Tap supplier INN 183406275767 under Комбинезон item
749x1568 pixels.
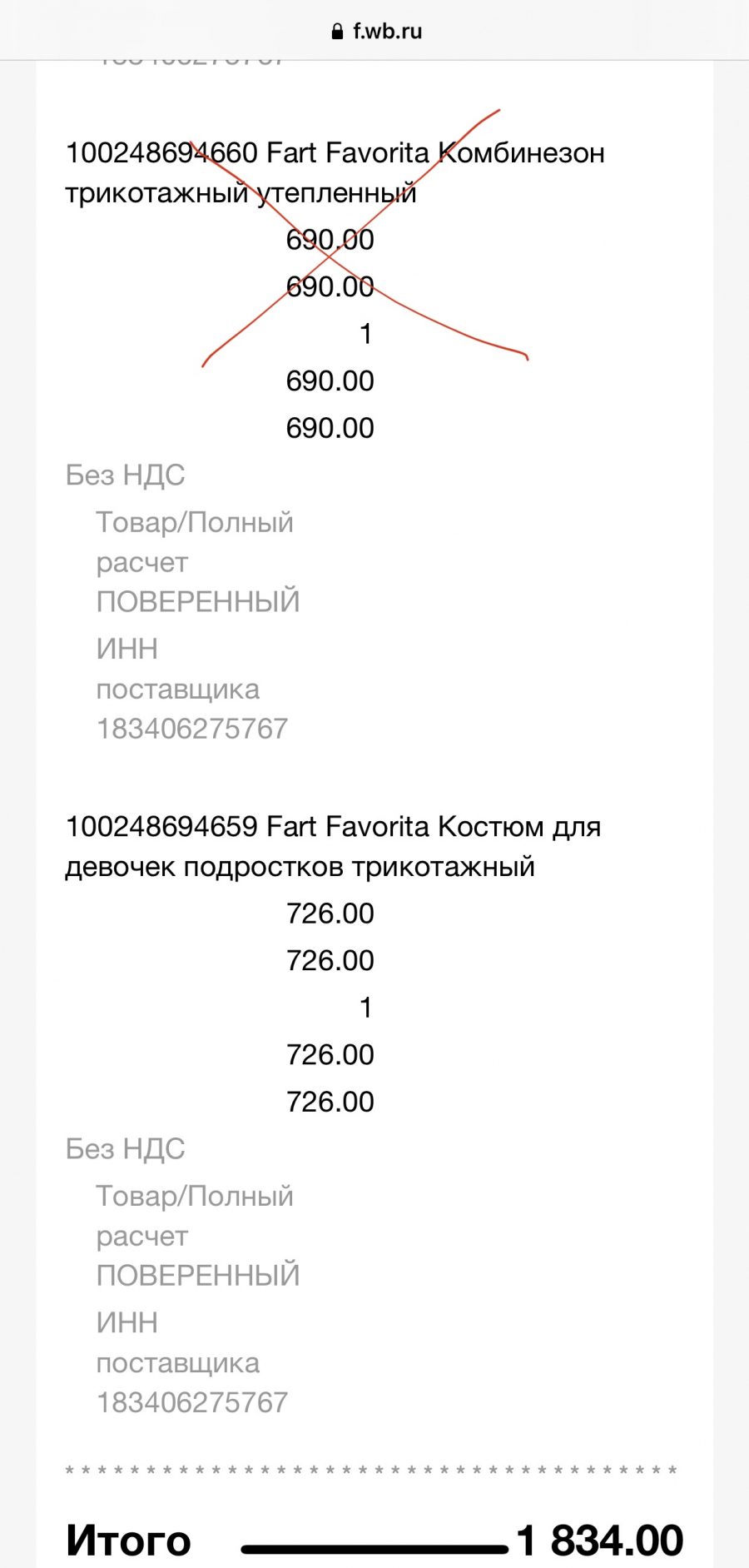point(192,729)
